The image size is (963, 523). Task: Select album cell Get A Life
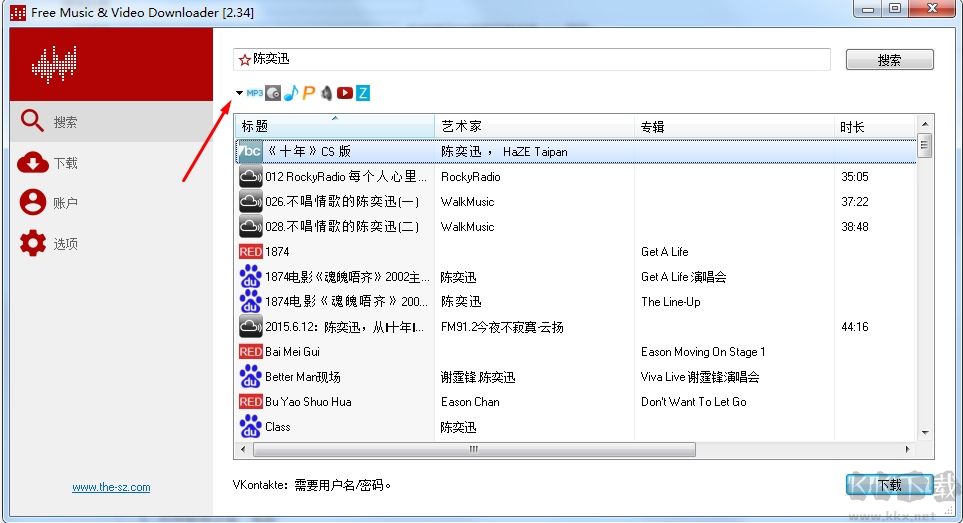(x=665, y=252)
